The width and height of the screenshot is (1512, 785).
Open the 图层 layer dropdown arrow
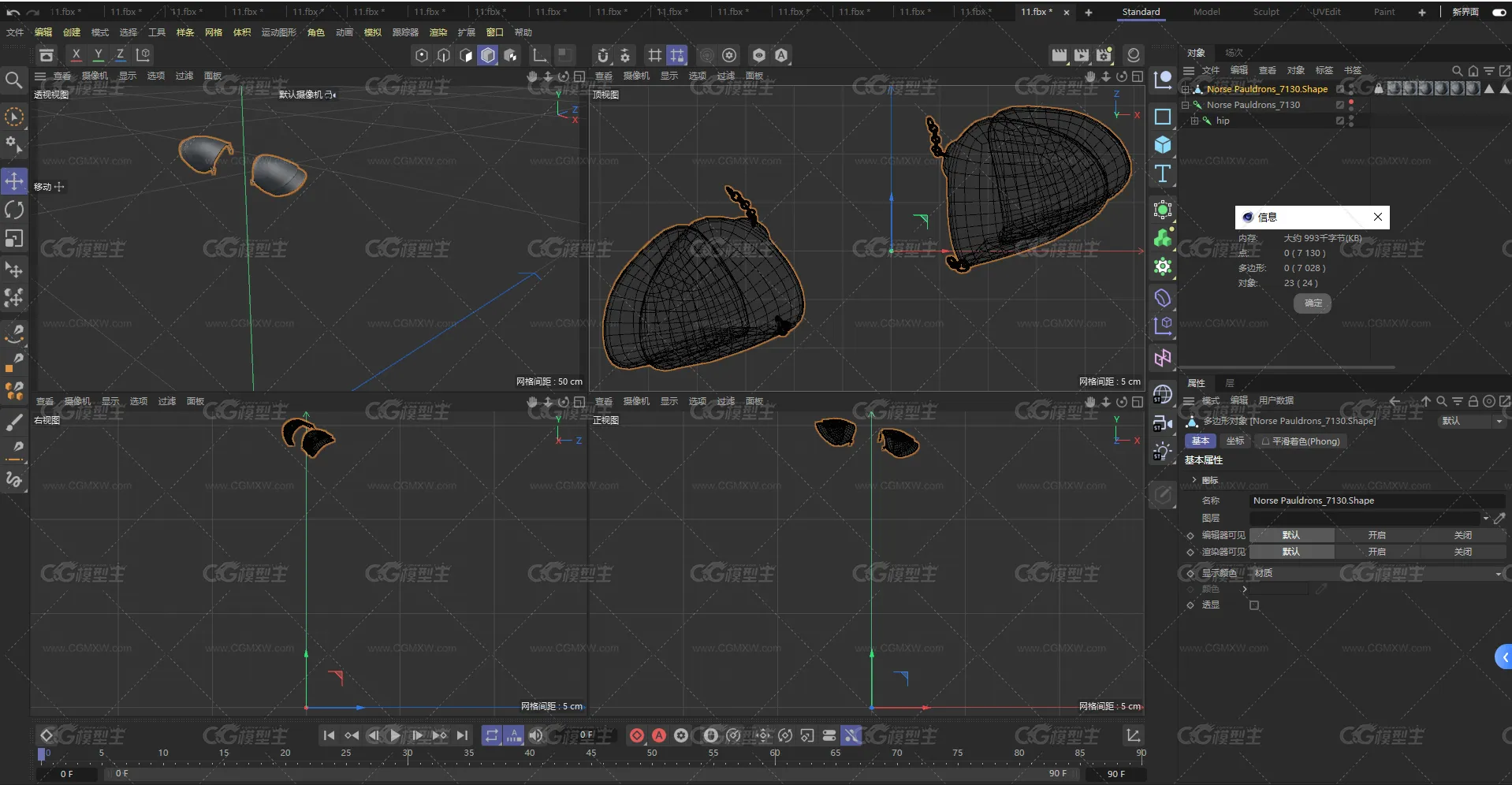tap(1485, 518)
